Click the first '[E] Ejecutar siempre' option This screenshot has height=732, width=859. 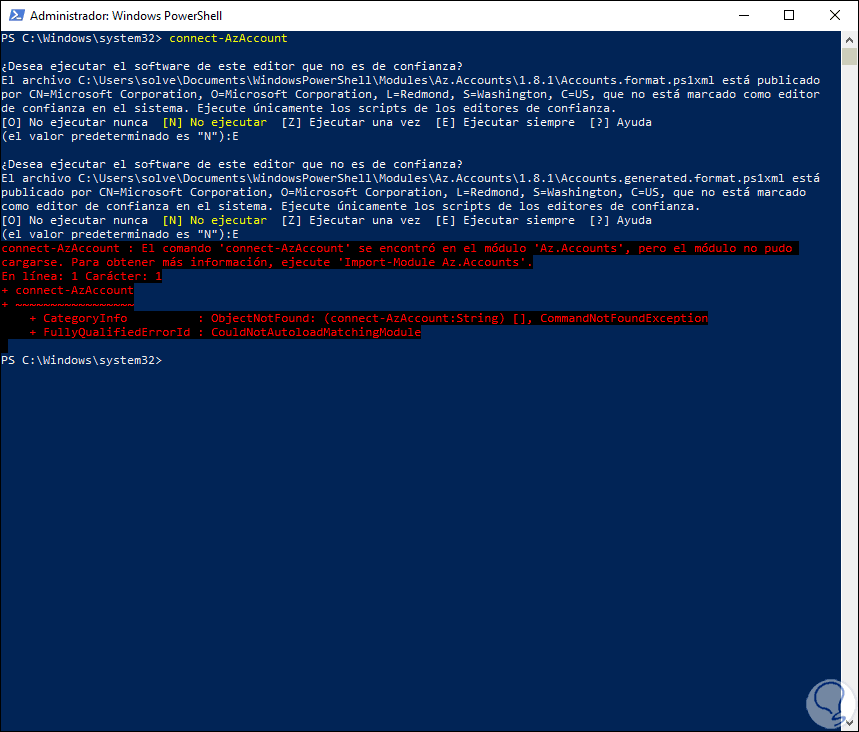click(505, 123)
